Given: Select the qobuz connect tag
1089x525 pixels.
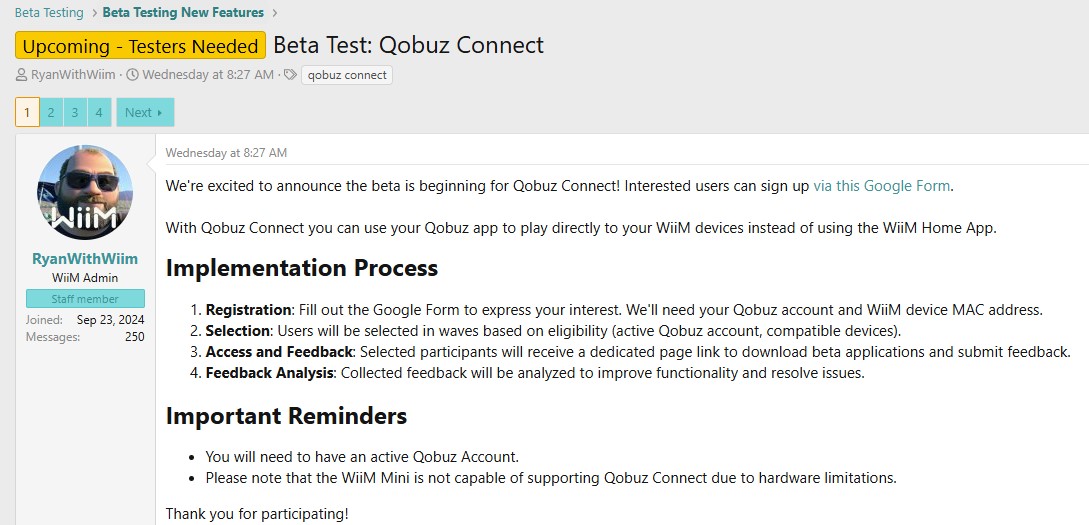Looking at the screenshot, I should tap(347, 75).
